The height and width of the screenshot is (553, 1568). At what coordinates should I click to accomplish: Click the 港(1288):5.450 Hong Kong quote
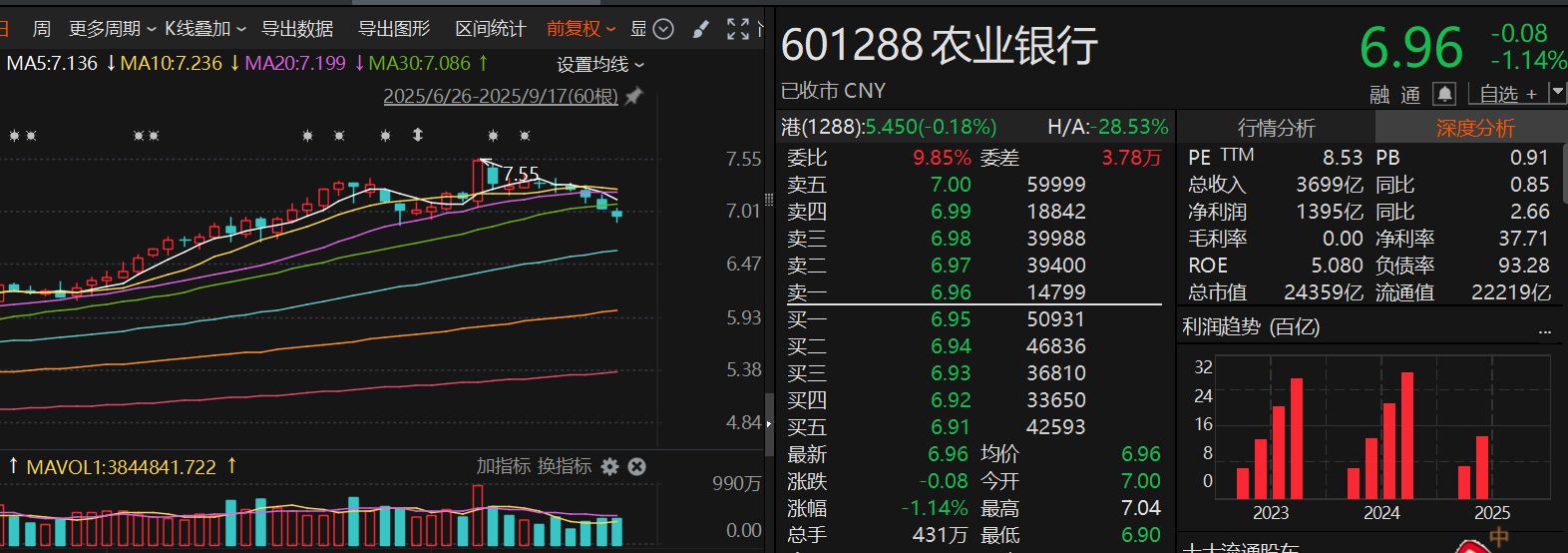[x=889, y=127]
